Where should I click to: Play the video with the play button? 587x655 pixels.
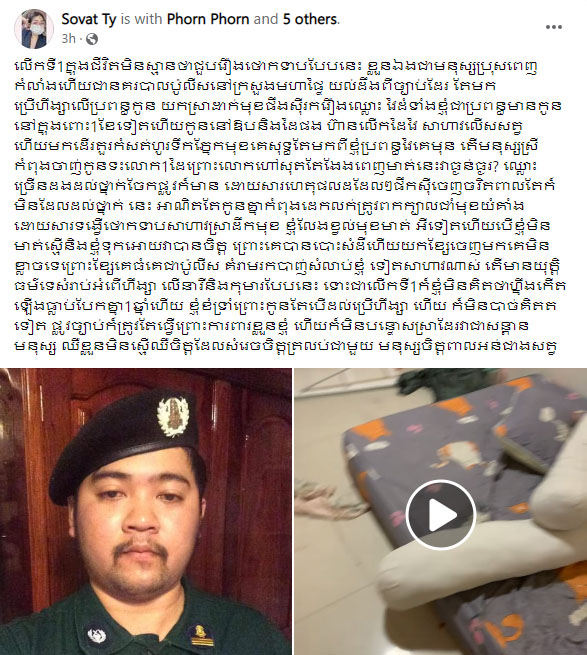pos(441,515)
